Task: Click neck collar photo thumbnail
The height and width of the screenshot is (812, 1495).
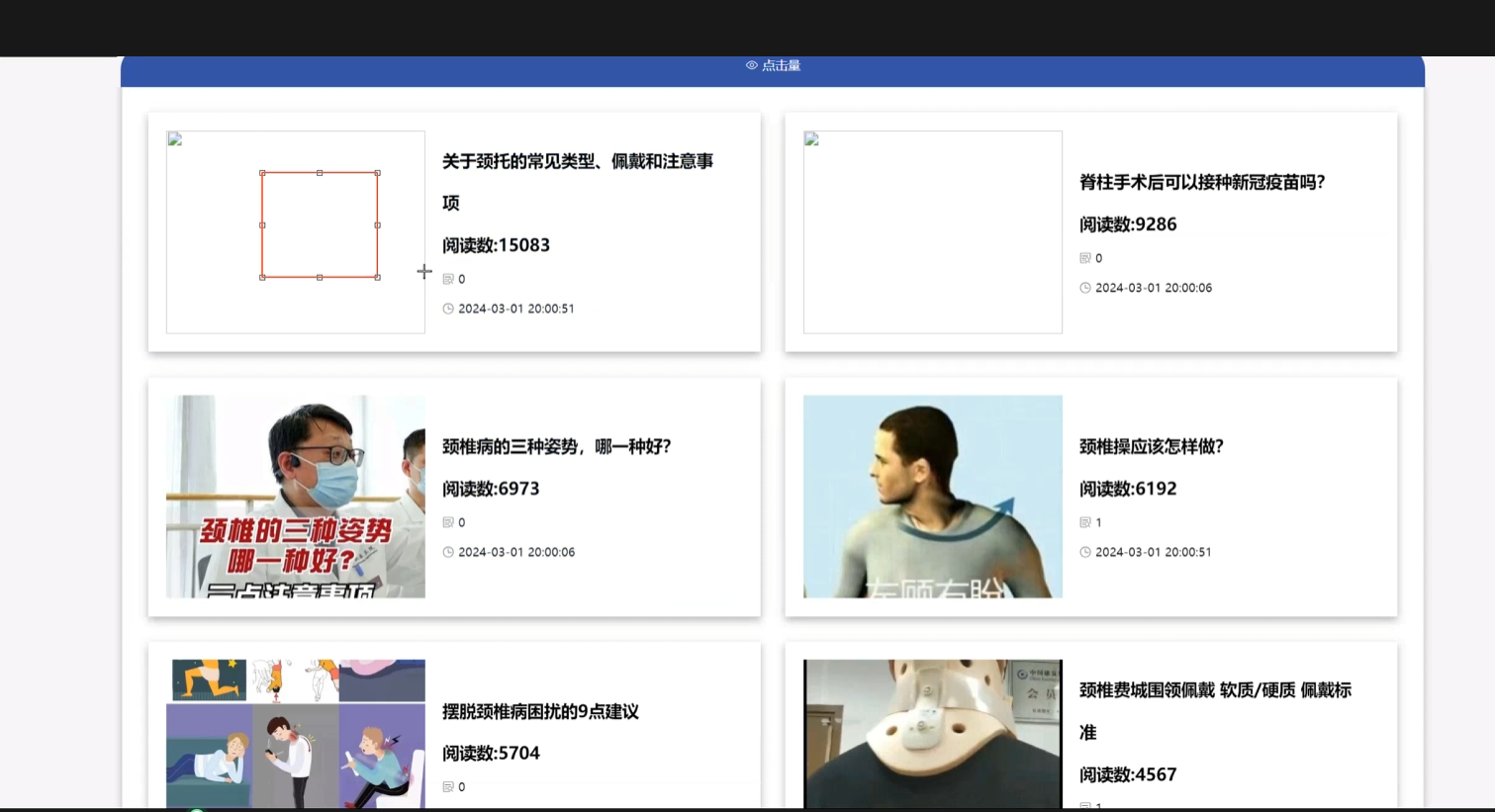Action: click(933, 734)
